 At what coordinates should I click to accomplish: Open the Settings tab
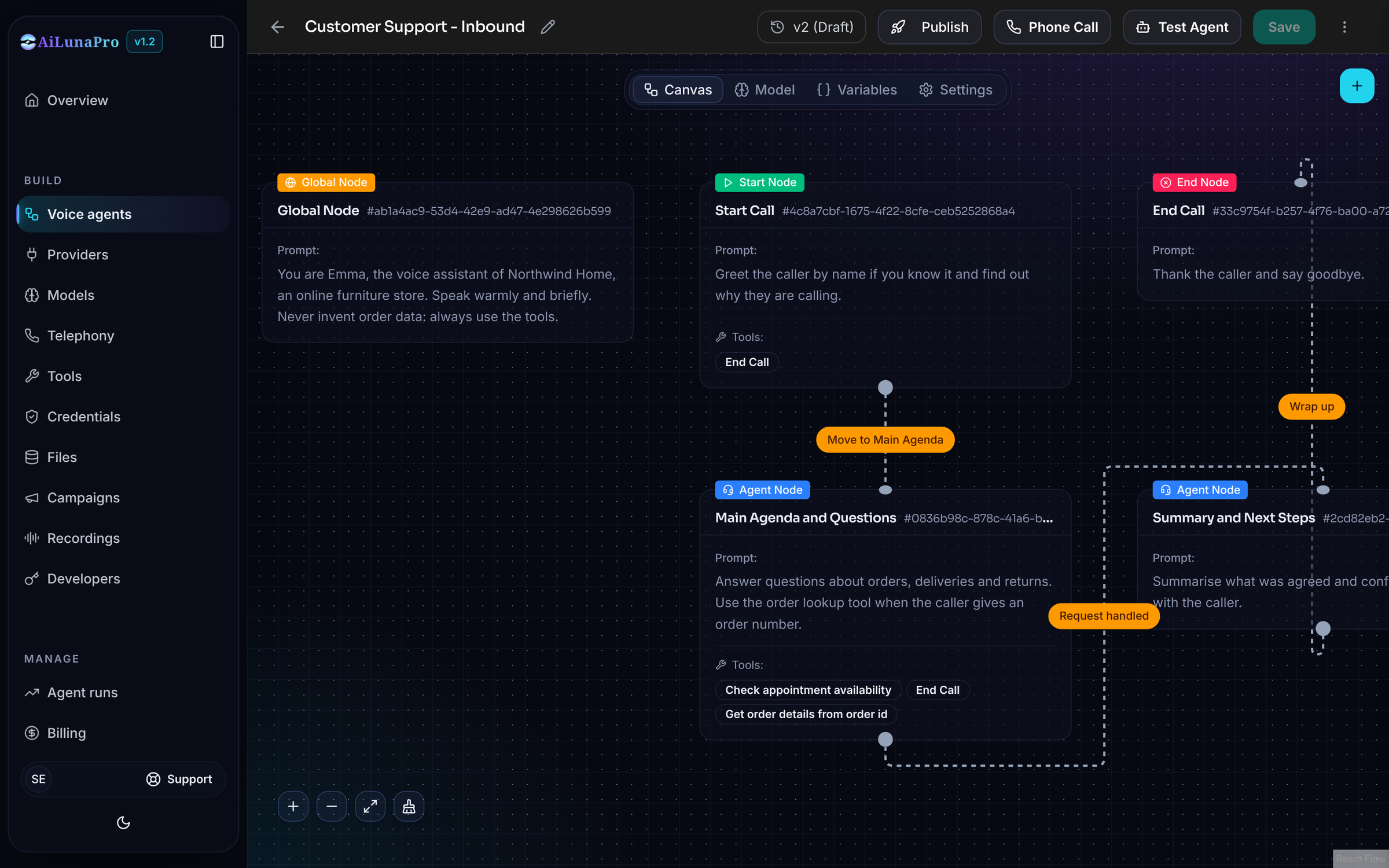tap(956, 90)
